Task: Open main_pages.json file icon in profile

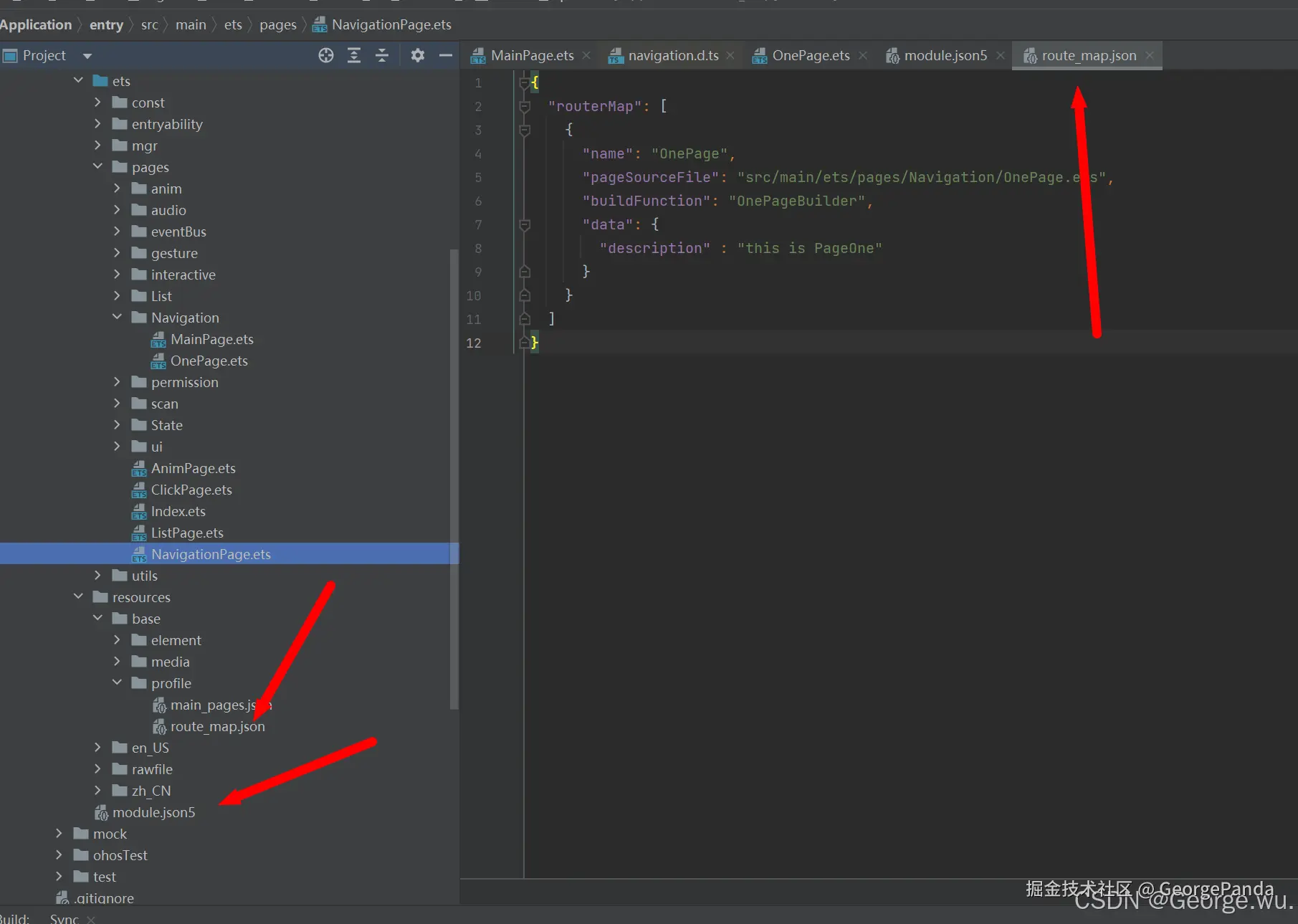Action: (x=159, y=705)
